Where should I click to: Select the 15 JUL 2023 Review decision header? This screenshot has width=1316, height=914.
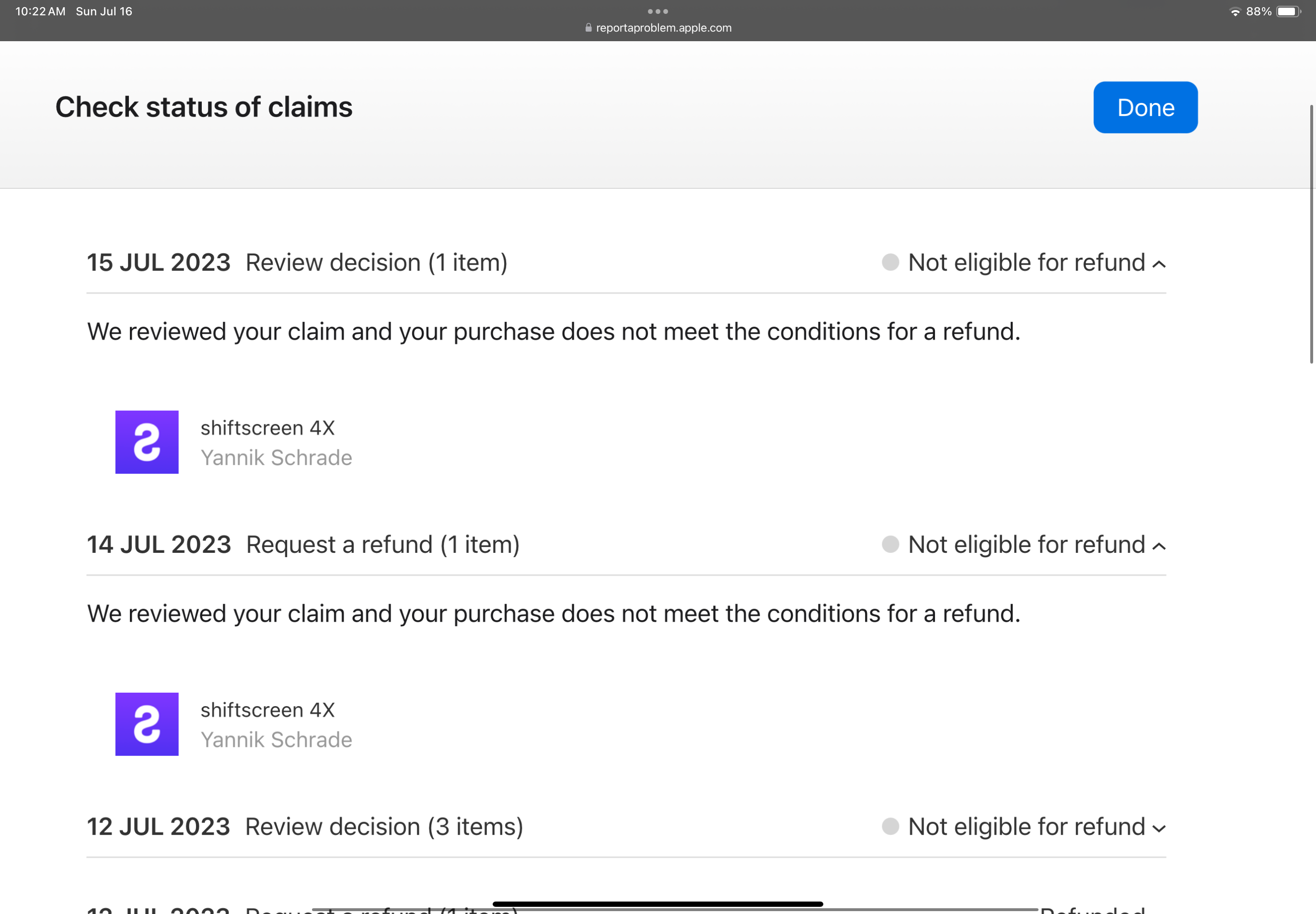(297, 263)
